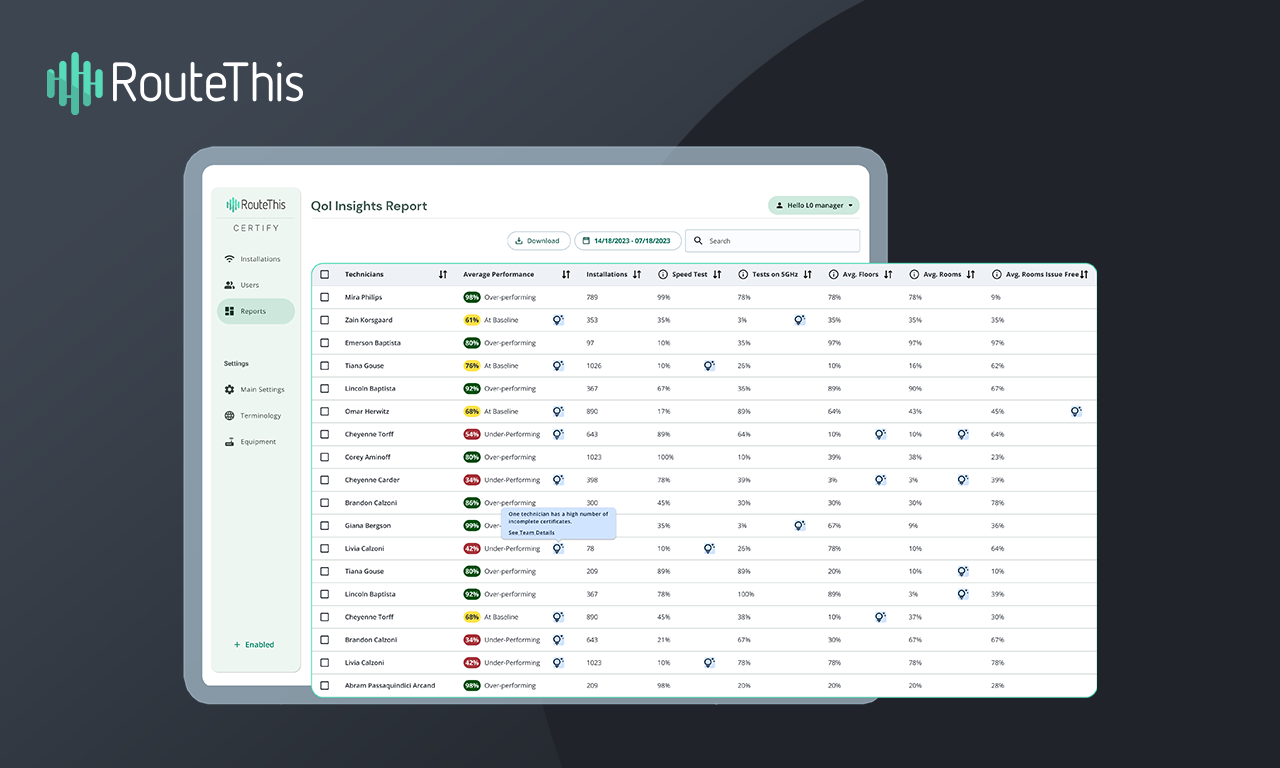Open Omar Herwitz's Avg. Rooms Issue Free lightbulb
The height and width of the screenshot is (768, 1280).
point(1076,411)
